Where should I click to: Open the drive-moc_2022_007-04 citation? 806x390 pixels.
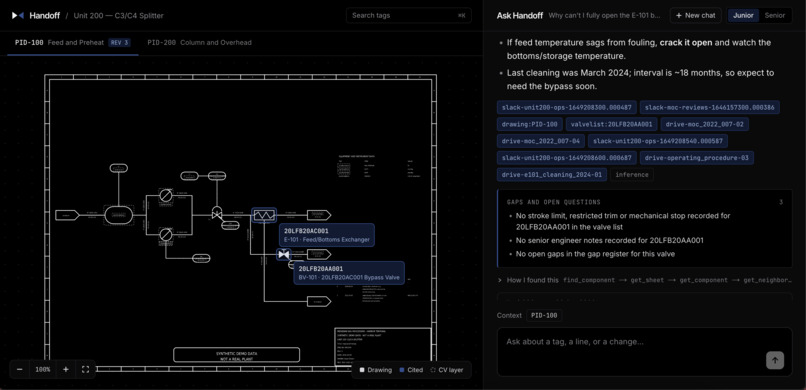coord(541,141)
